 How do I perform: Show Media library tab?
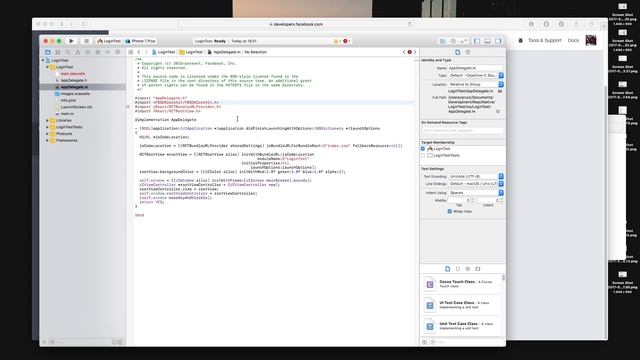tap(478, 269)
